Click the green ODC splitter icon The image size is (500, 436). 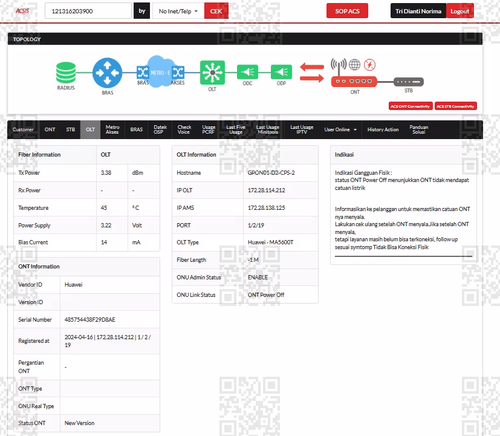tap(247, 72)
